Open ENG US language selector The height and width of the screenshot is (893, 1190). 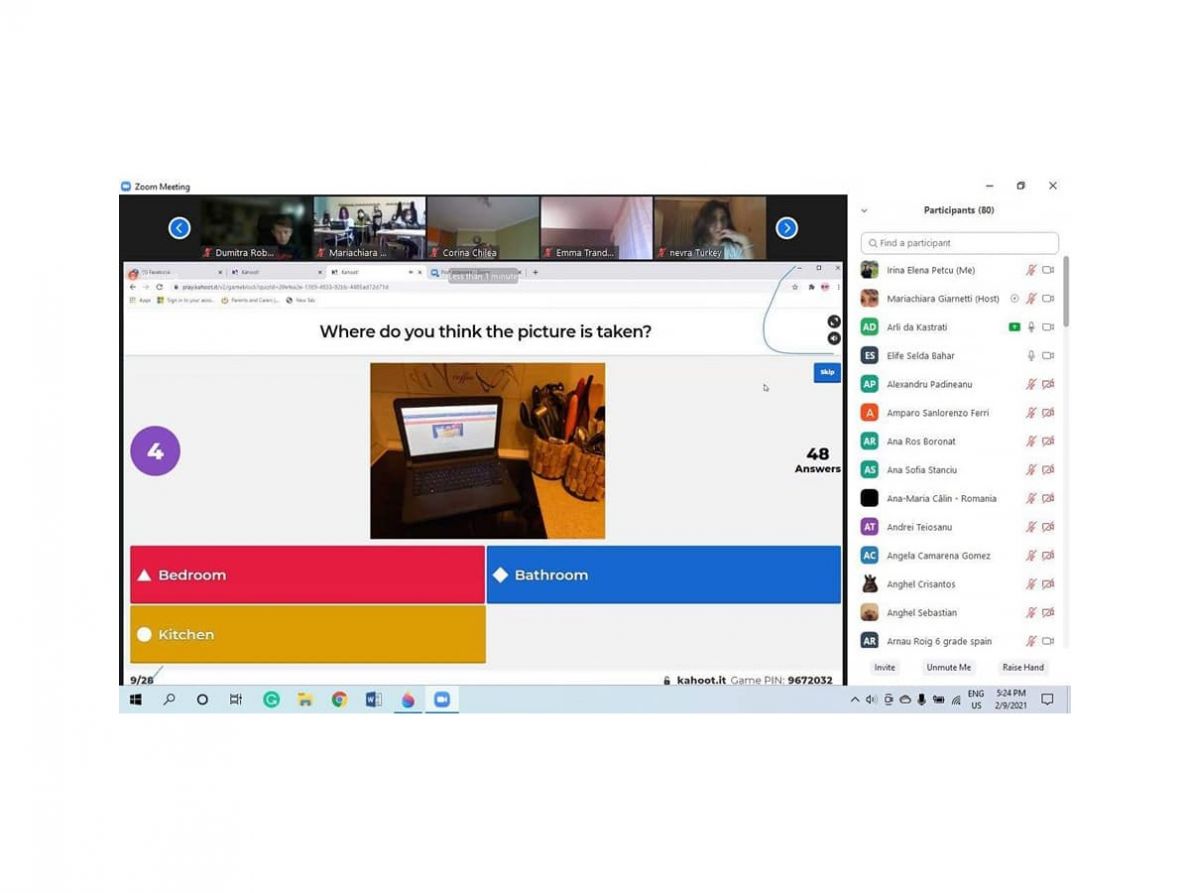coord(976,700)
